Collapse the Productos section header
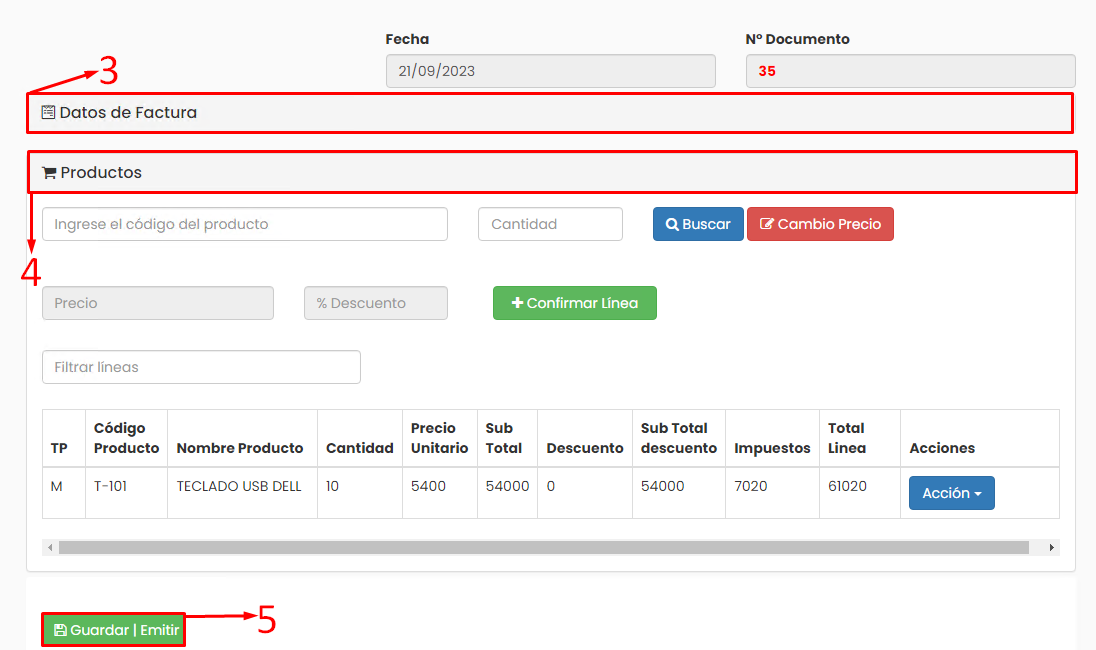1096x650 pixels. (551, 172)
